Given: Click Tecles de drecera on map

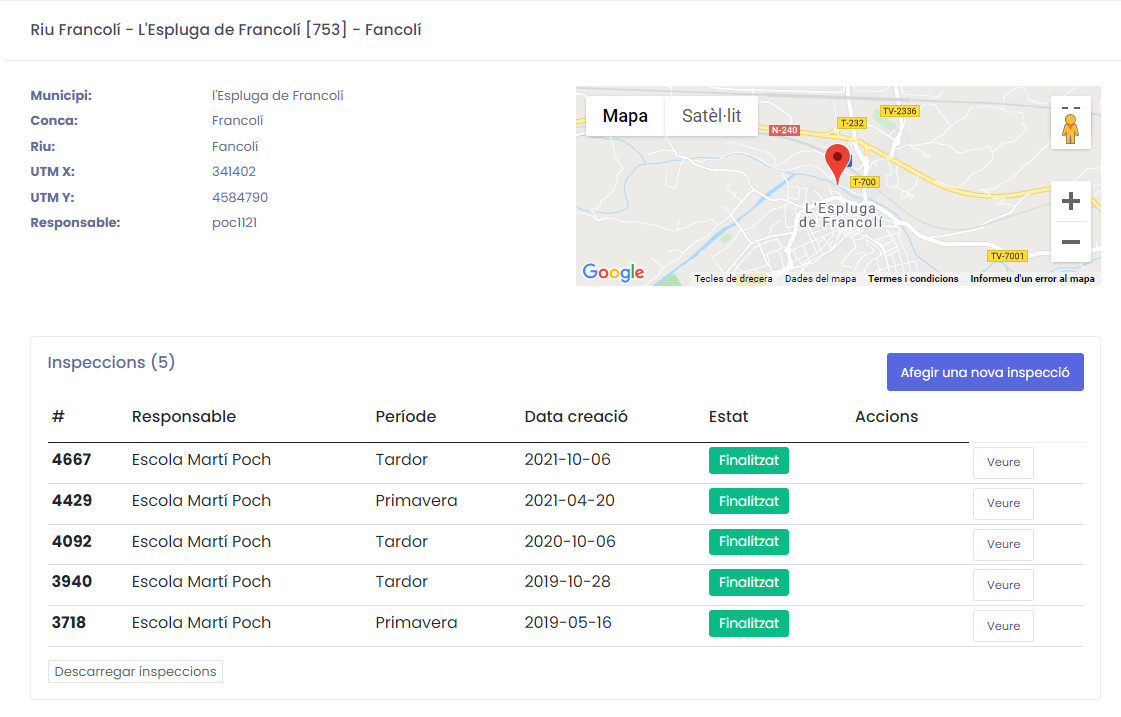Looking at the screenshot, I should (x=733, y=279).
